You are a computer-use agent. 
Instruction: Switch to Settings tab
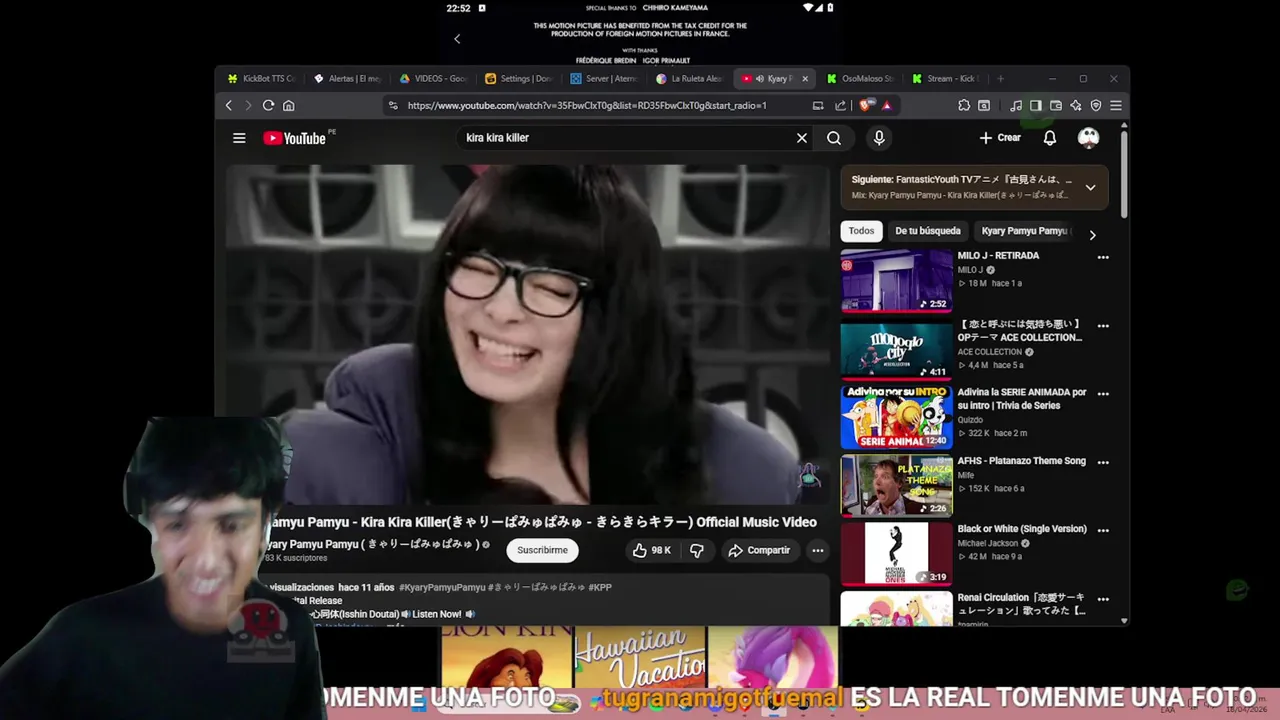pos(518,78)
